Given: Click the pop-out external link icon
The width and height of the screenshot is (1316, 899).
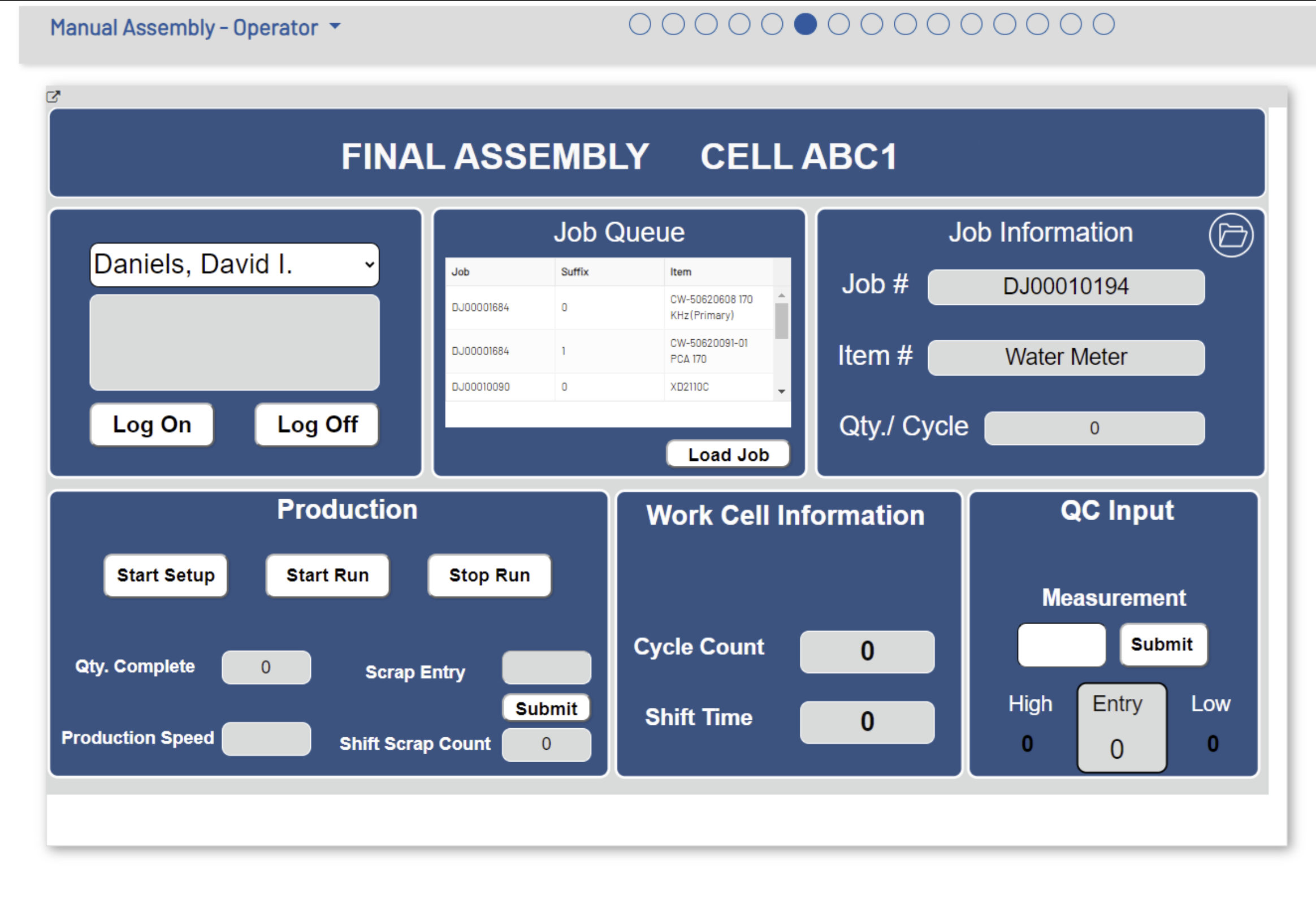Looking at the screenshot, I should coord(53,96).
